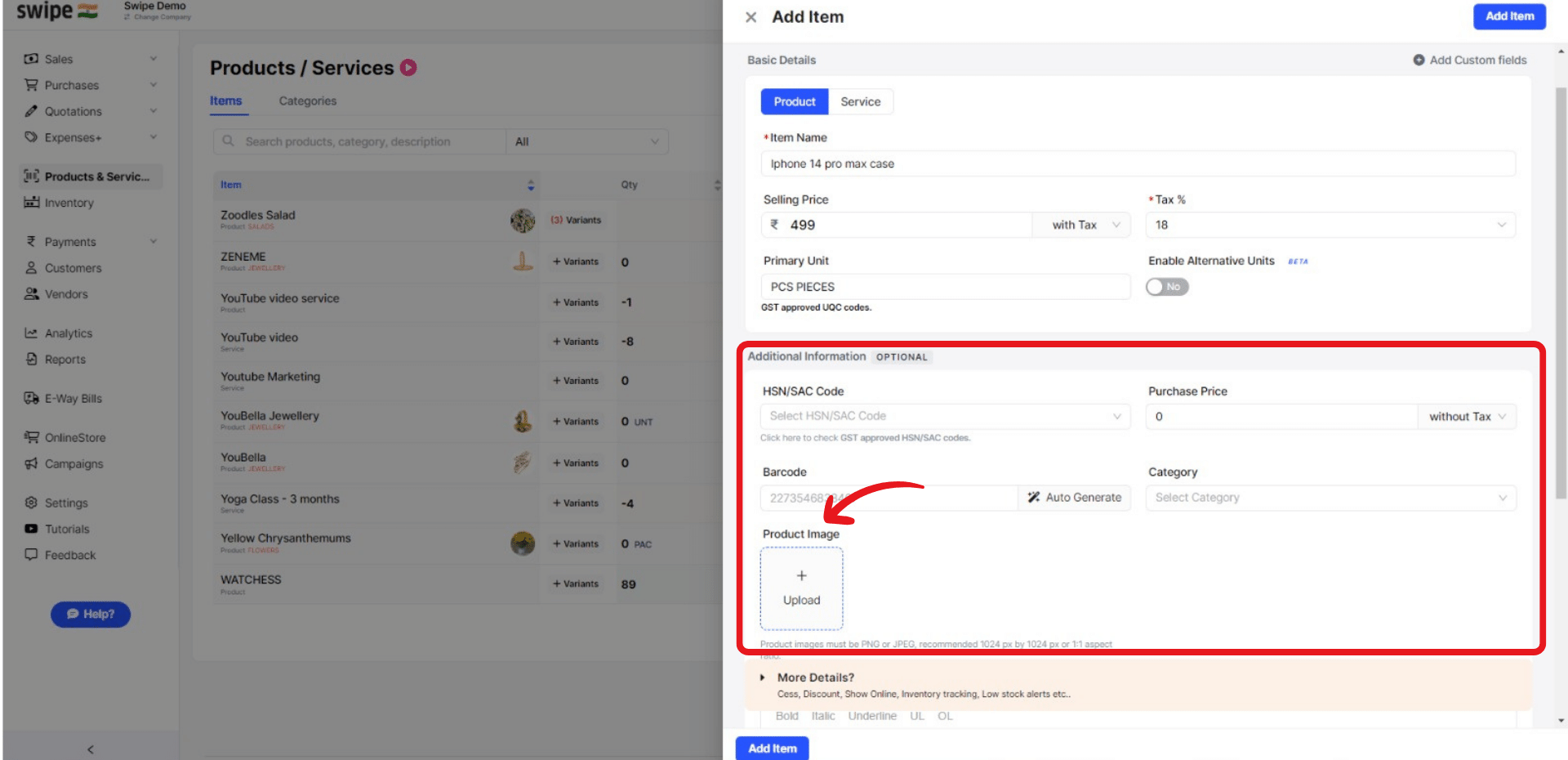Open E-Way Bills

pos(73,398)
